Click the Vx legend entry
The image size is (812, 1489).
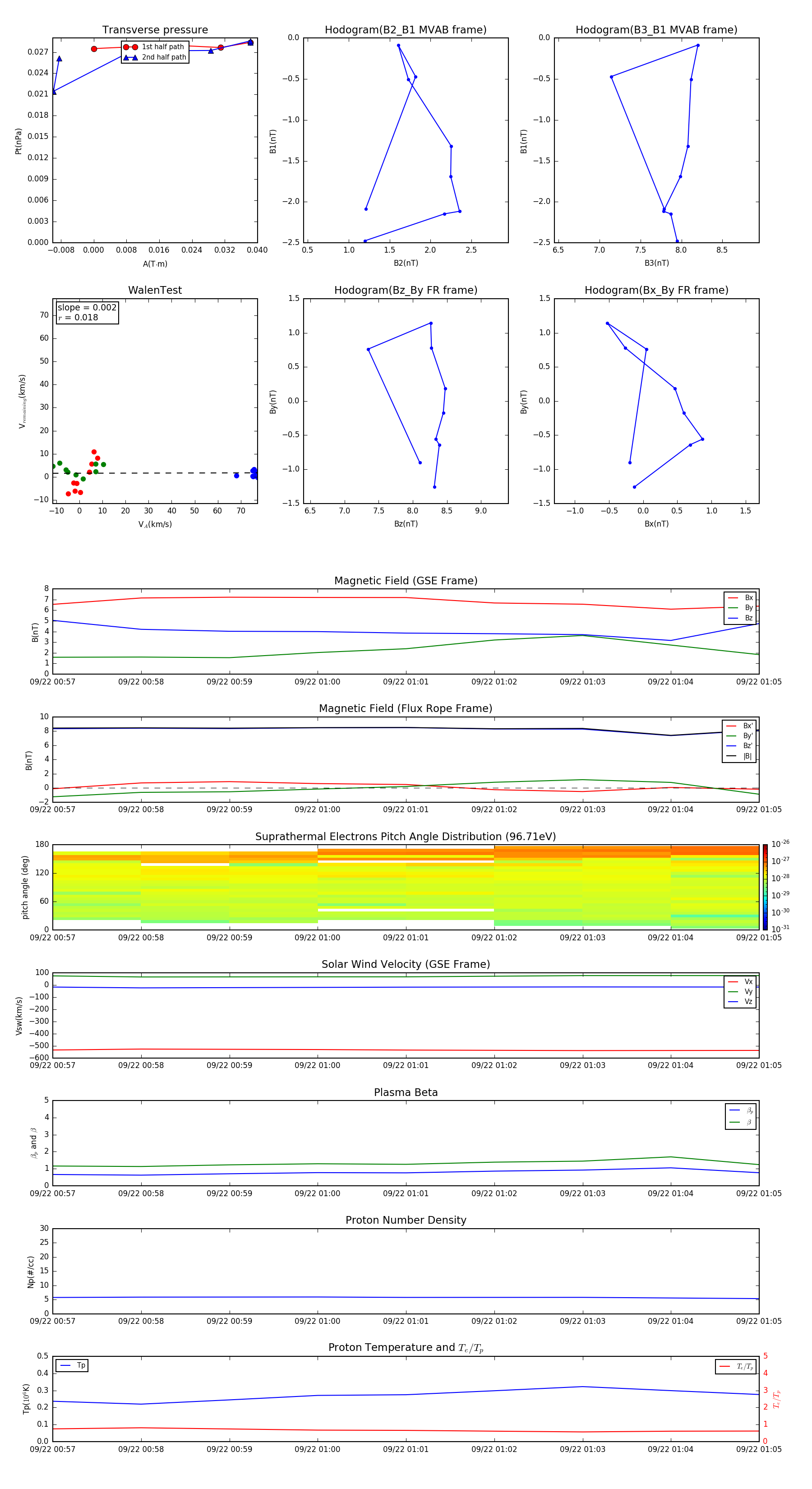coord(740,981)
